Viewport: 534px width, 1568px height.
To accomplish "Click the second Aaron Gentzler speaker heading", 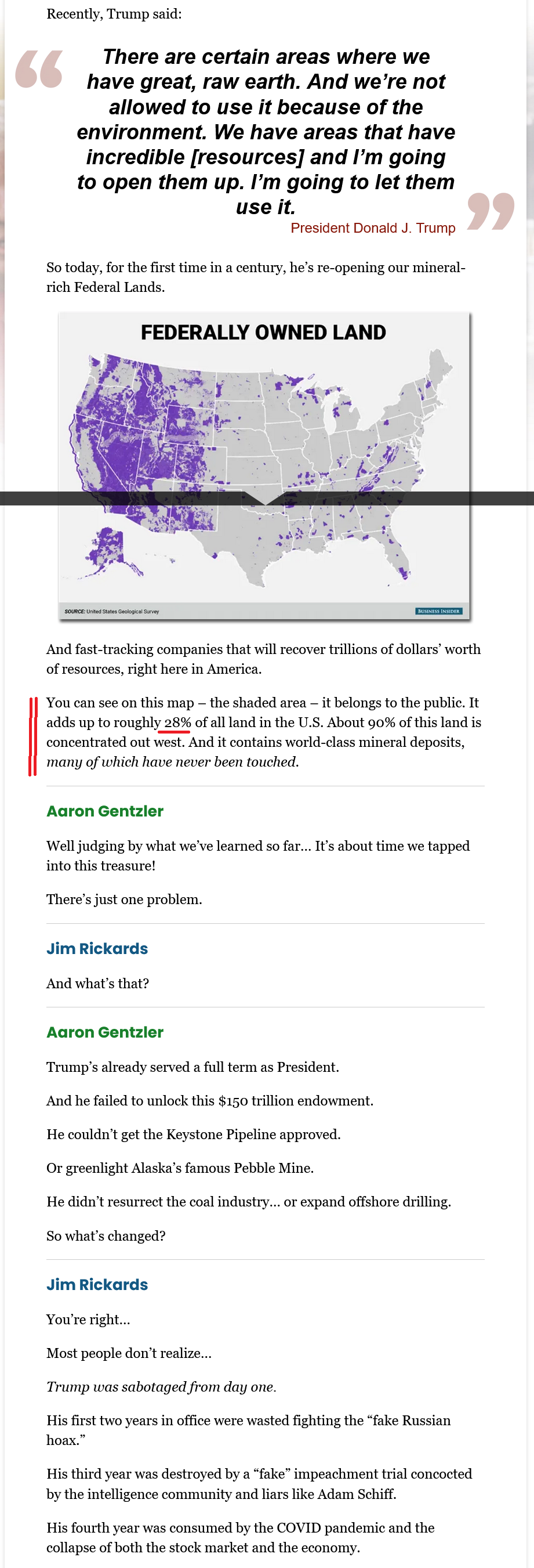I will (x=104, y=1032).
